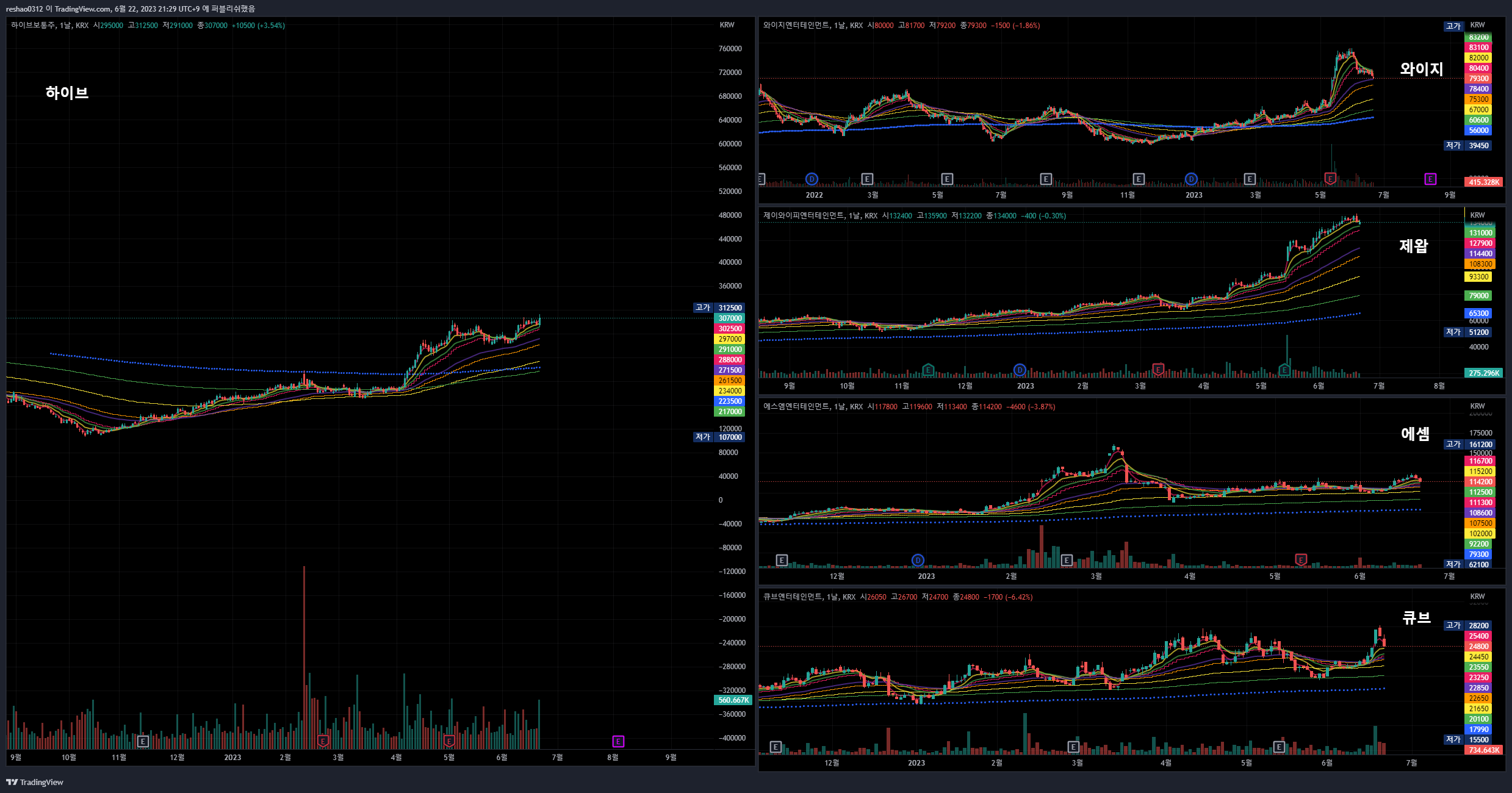Click the 271500 purple moving average tag
This screenshot has height=793, width=1512.
coord(730,370)
